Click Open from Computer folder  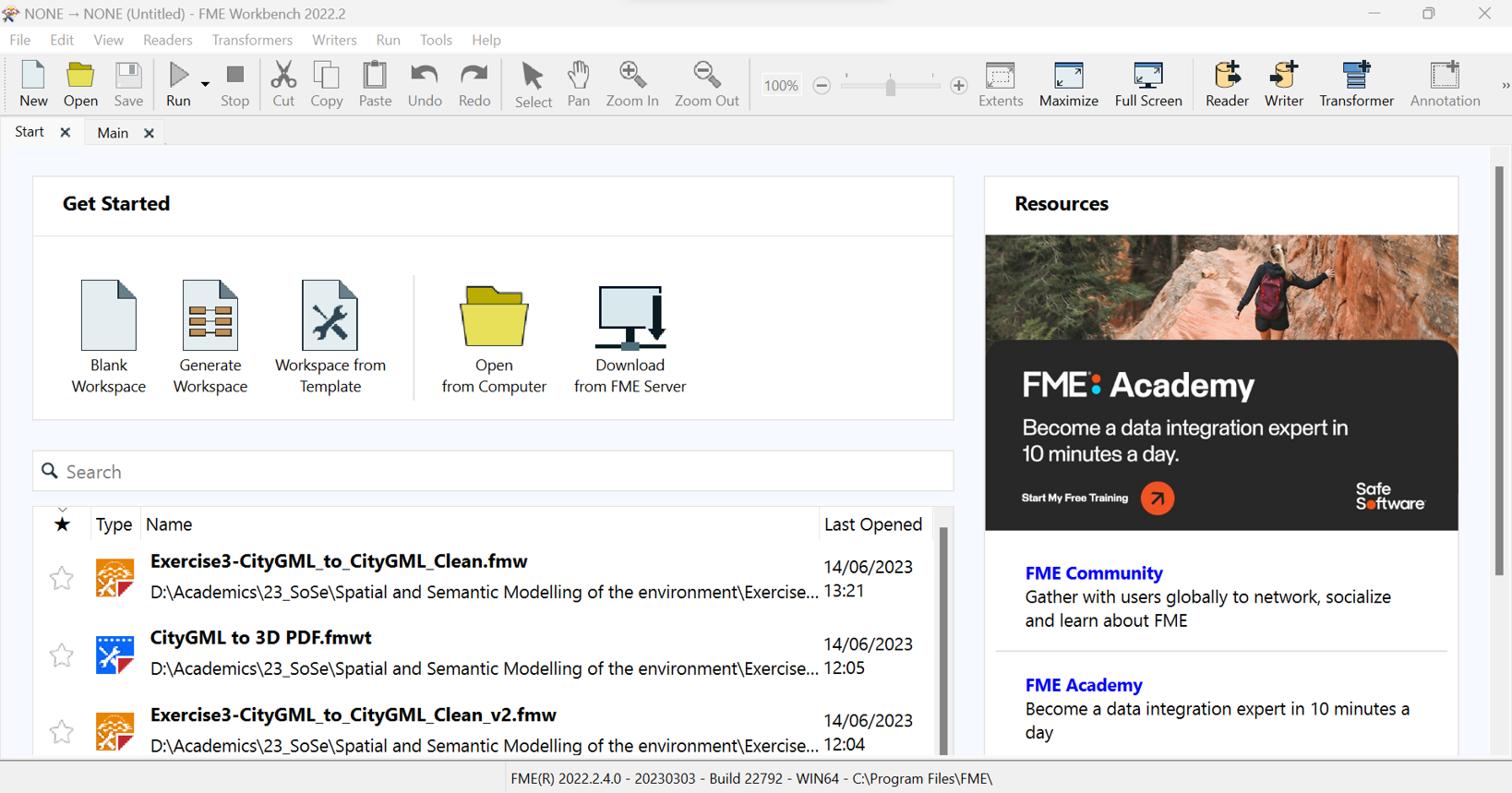tap(494, 338)
